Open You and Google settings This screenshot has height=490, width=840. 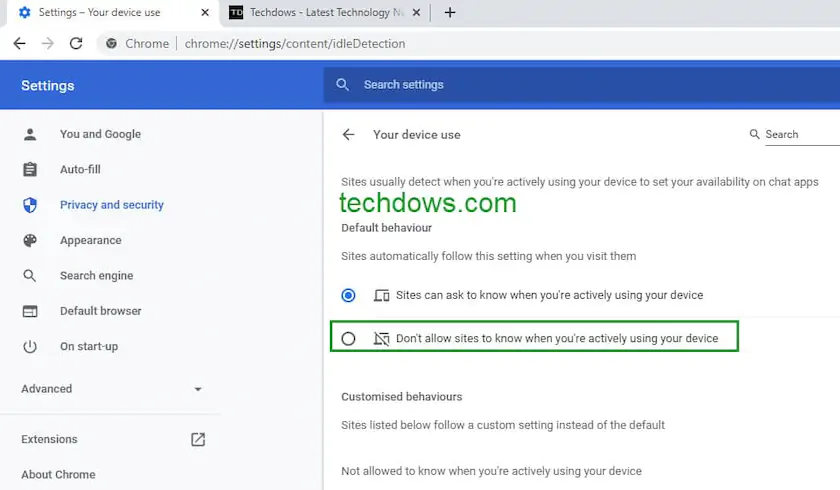pos(100,134)
